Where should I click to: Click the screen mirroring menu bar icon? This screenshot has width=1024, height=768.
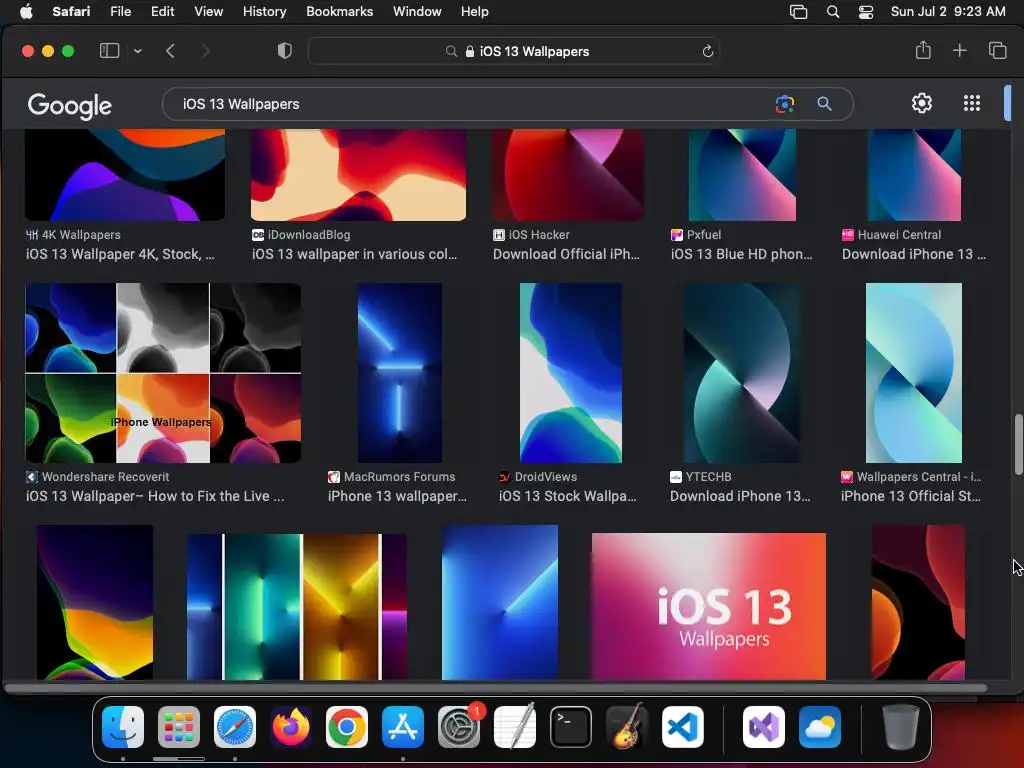[x=798, y=12]
